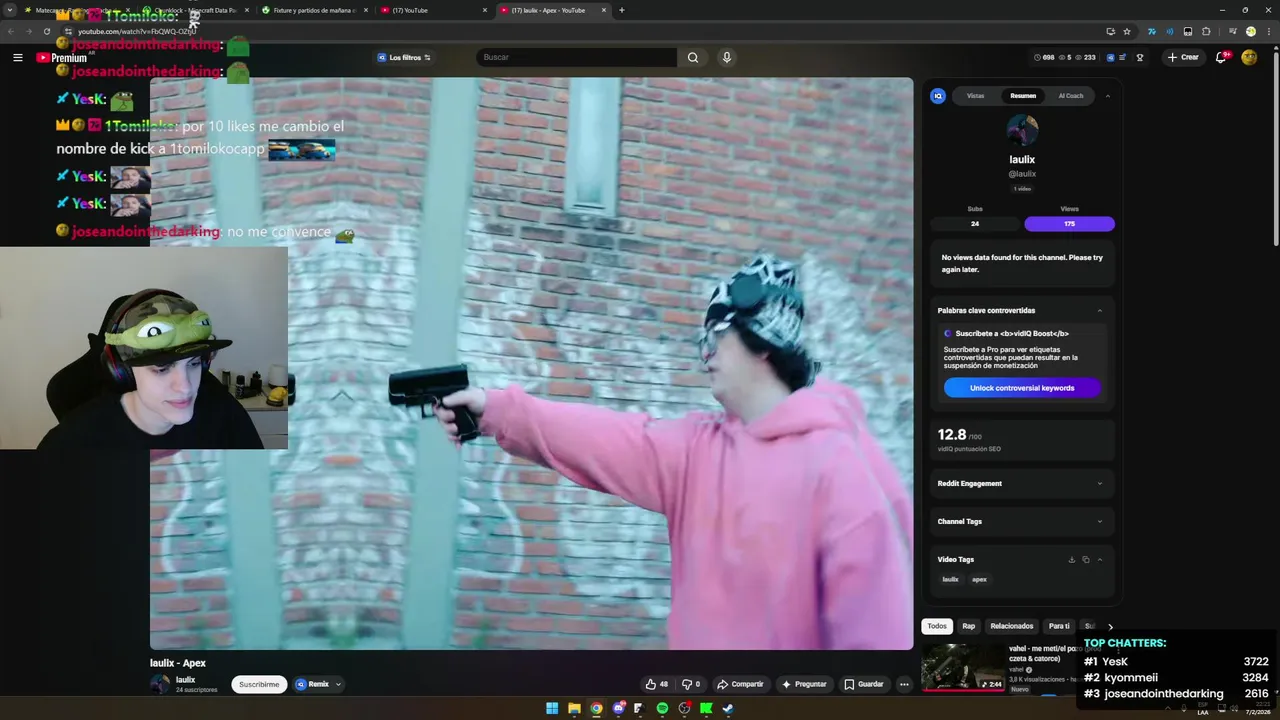Click the search magnifier button
The width and height of the screenshot is (1280, 720).
pyautogui.click(x=693, y=57)
